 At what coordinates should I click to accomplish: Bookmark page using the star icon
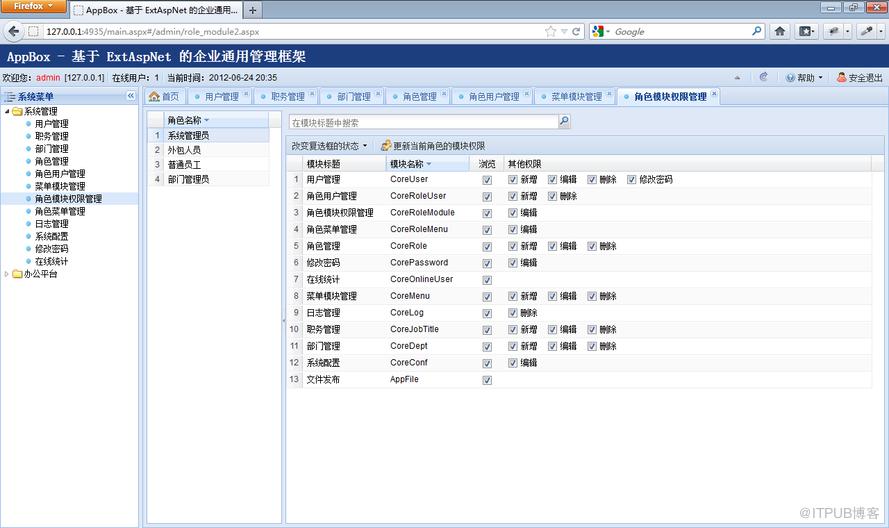pyautogui.click(x=550, y=32)
